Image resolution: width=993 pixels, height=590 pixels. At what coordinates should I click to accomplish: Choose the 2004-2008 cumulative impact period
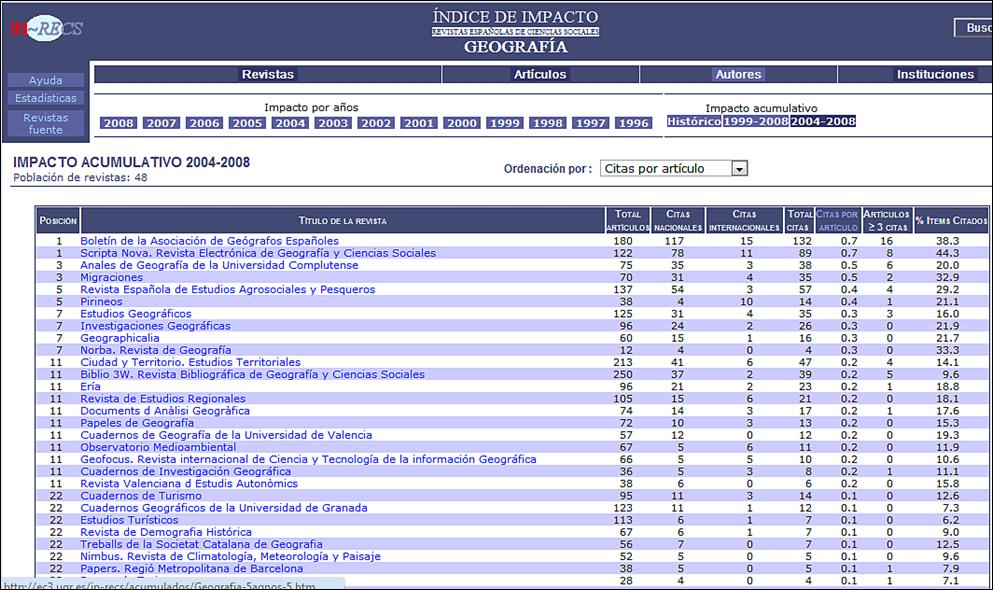pos(823,122)
